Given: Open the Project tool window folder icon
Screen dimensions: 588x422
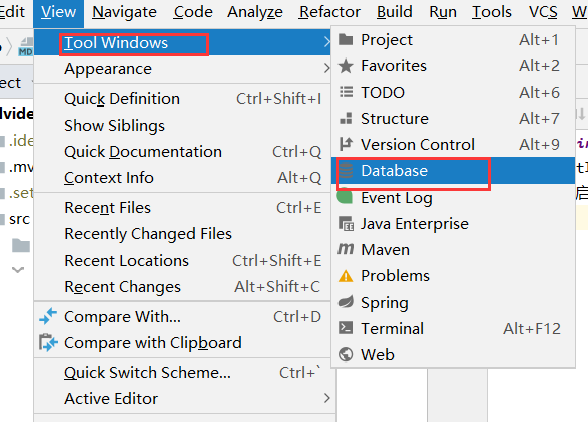Looking at the screenshot, I should point(346,39).
